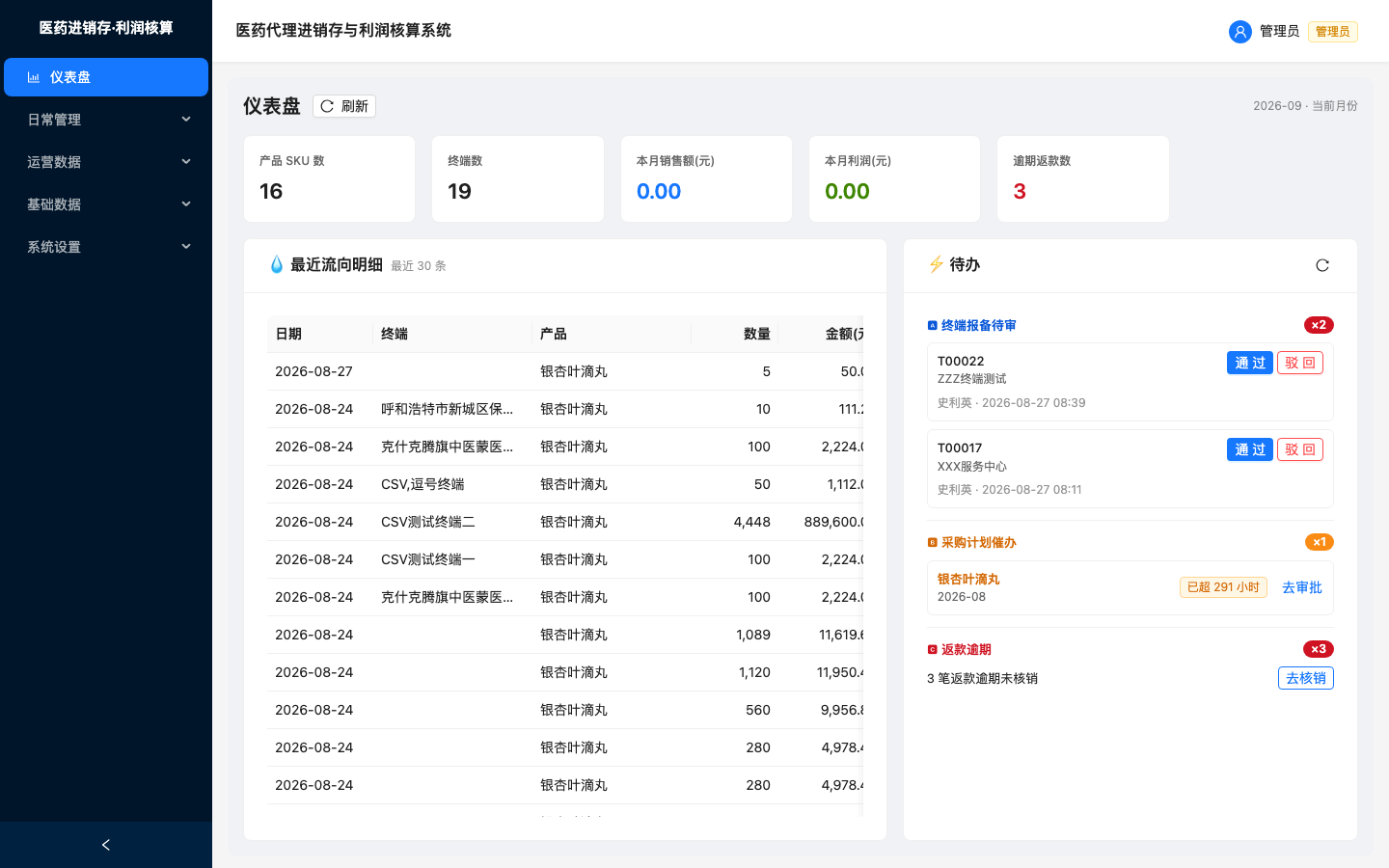This screenshot has height=868, width=1389.
Task: Click the 2026-09 · 当前月份 label
Action: [x=1305, y=106]
